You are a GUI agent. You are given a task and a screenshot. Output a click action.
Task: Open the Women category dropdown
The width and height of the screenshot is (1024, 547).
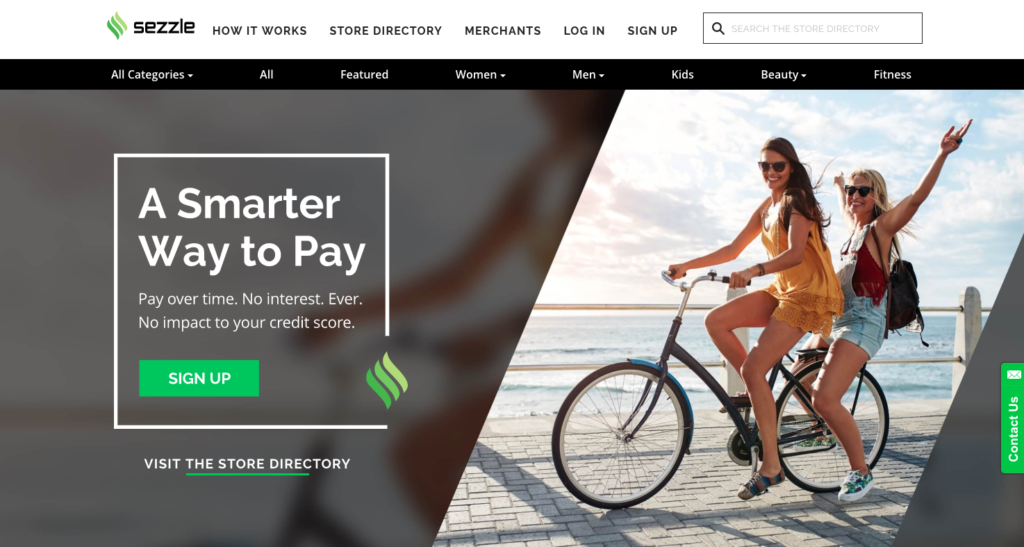pos(480,74)
